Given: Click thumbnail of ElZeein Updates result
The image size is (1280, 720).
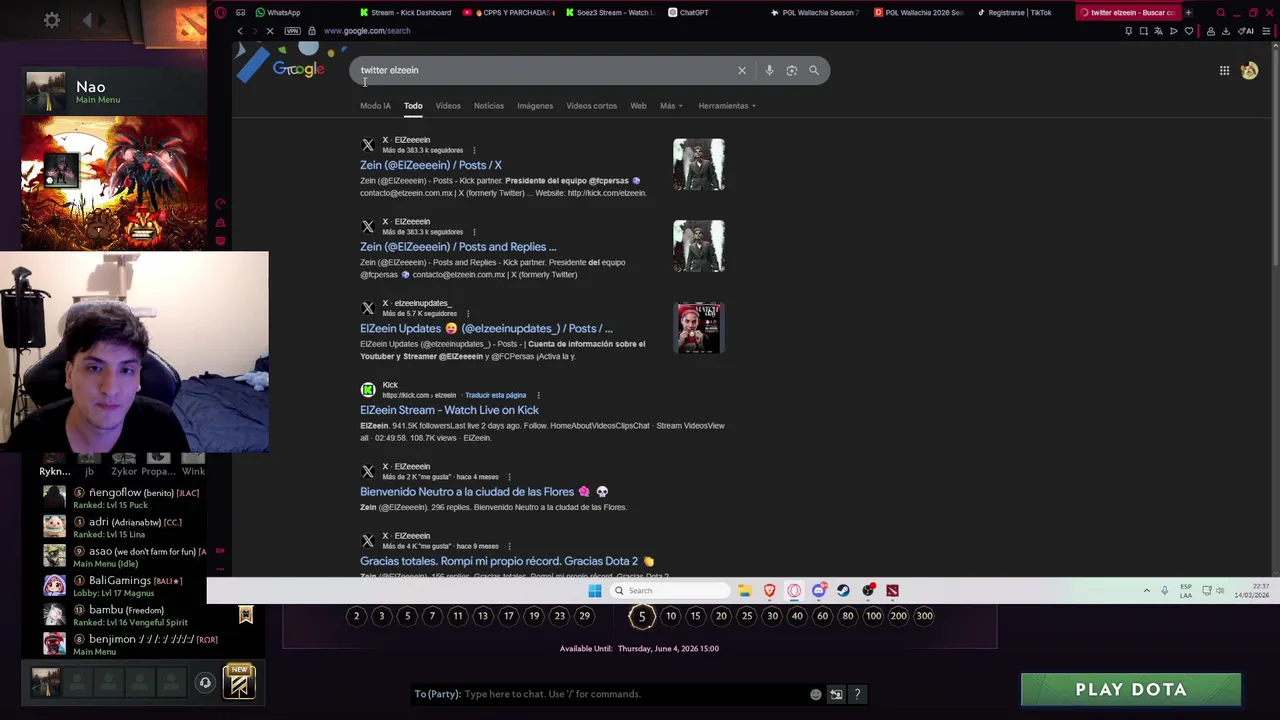Looking at the screenshot, I should (699, 328).
